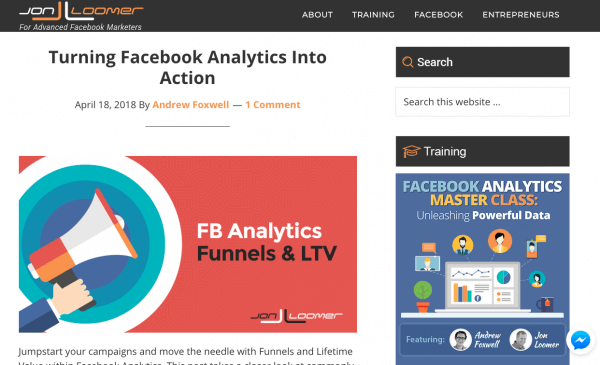This screenshot has width=600, height=365.
Task: Click Jon Loomer's avatar in the banner
Action: pyautogui.click(x=520, y=340)
